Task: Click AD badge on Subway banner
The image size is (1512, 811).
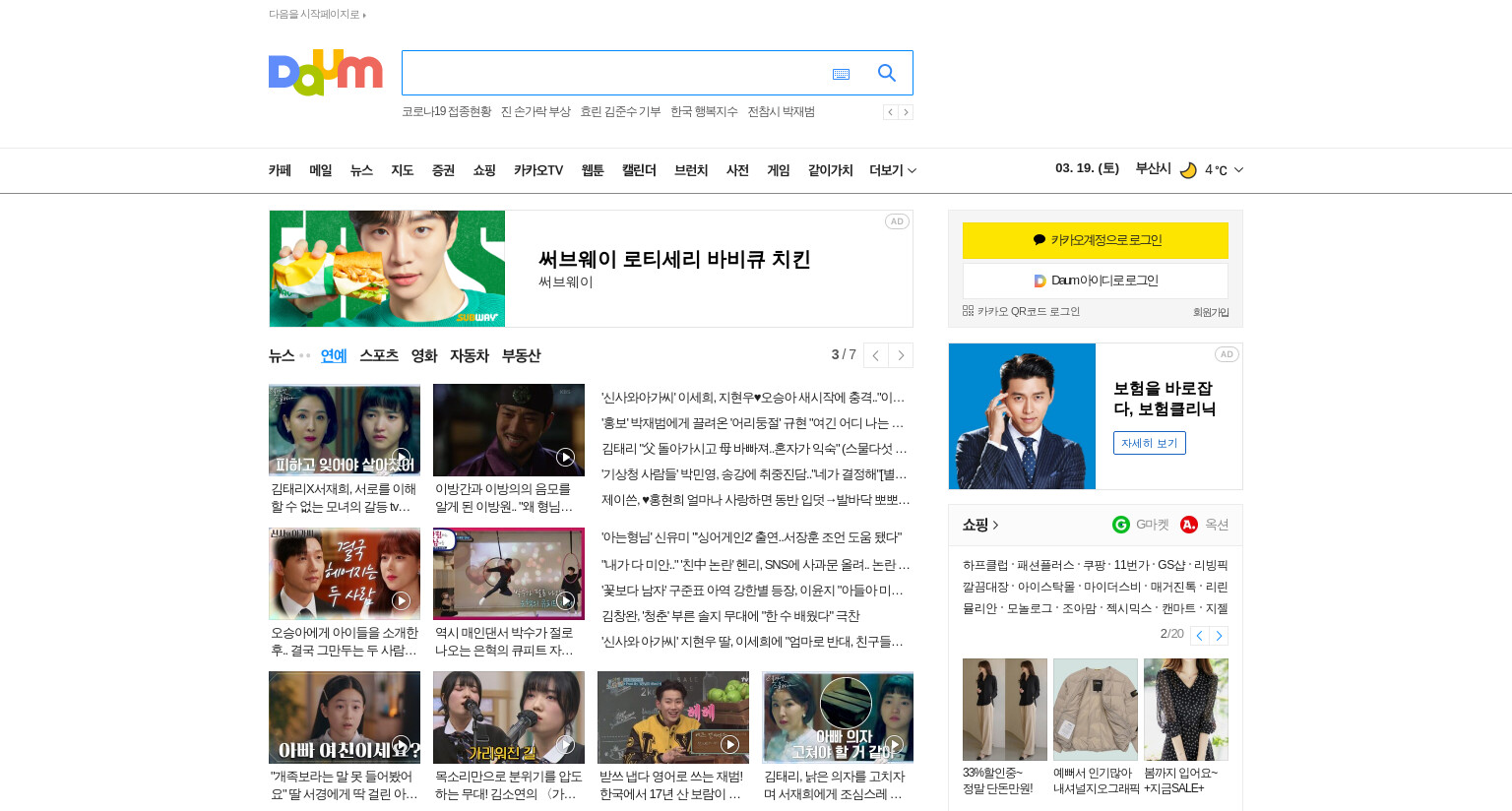Action: (897, 221)
